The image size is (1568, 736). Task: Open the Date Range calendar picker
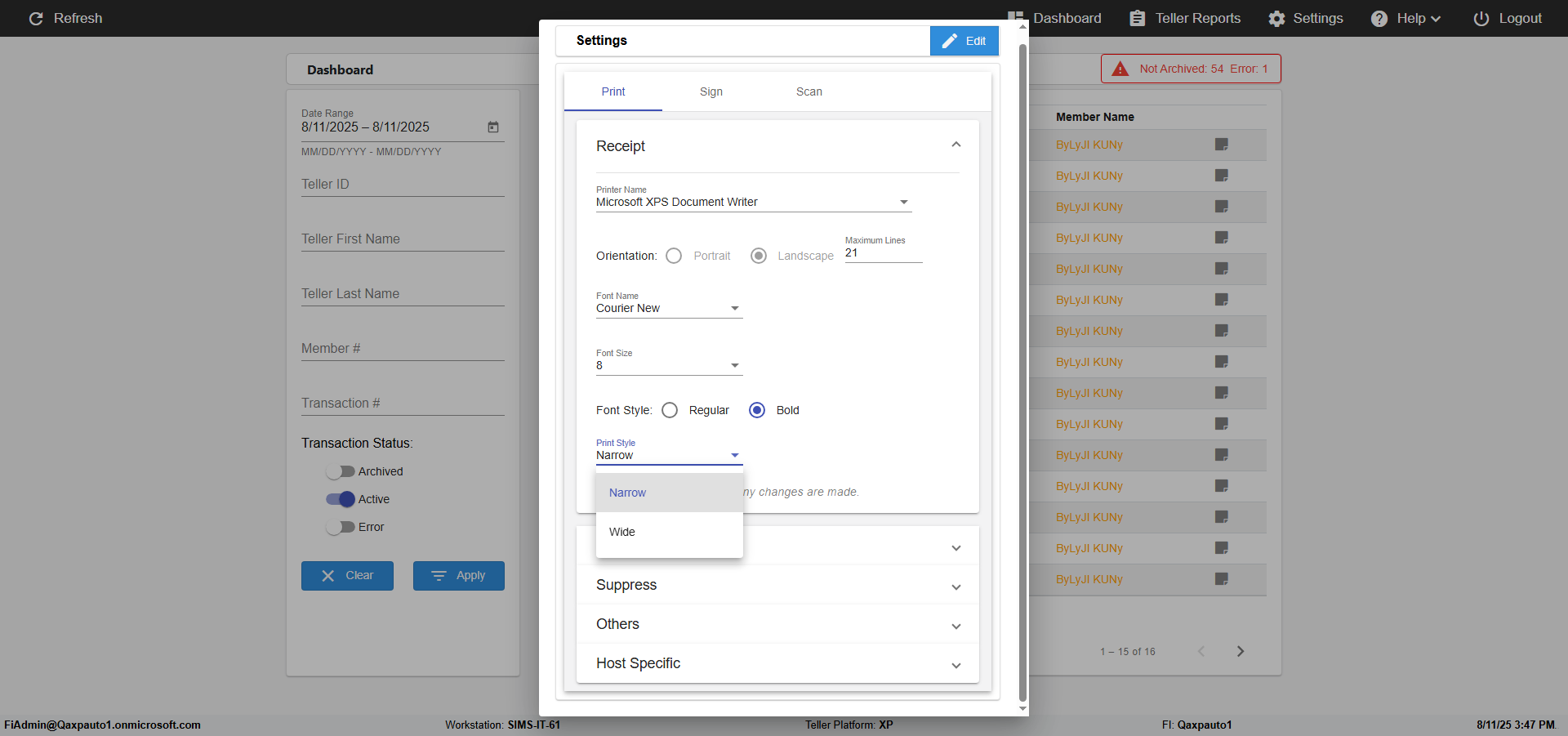[493, 127]
